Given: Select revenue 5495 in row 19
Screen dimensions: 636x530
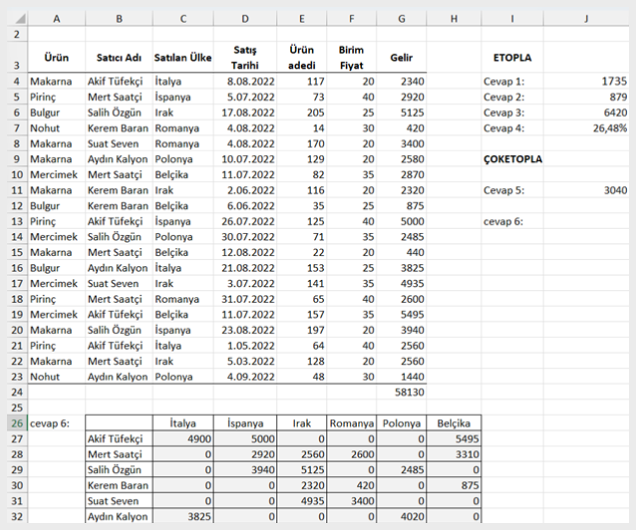Looking at the screenshot, I should pos(401,315).
